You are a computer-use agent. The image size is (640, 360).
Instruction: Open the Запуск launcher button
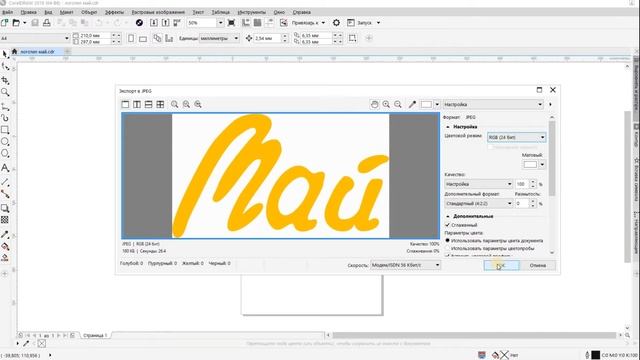click(x=364, y=23)
